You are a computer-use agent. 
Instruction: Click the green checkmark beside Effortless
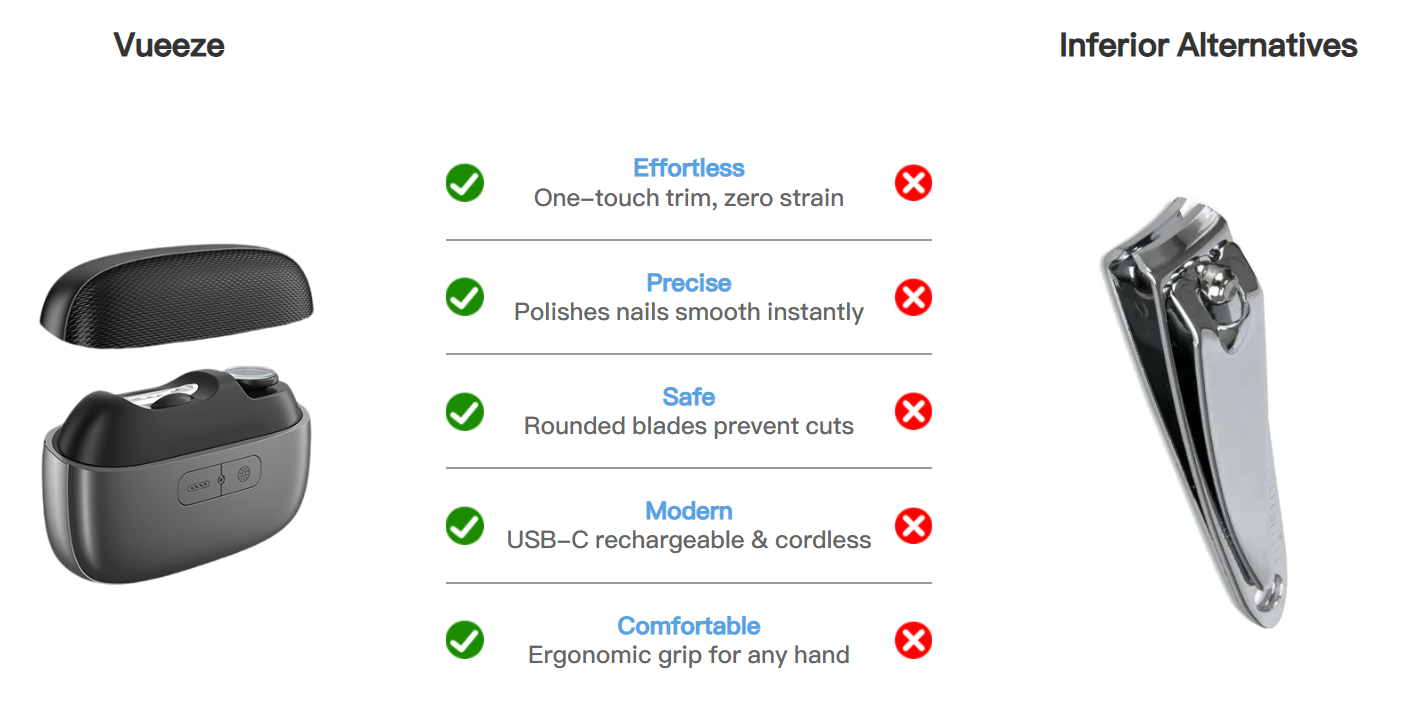pos(465,183)
